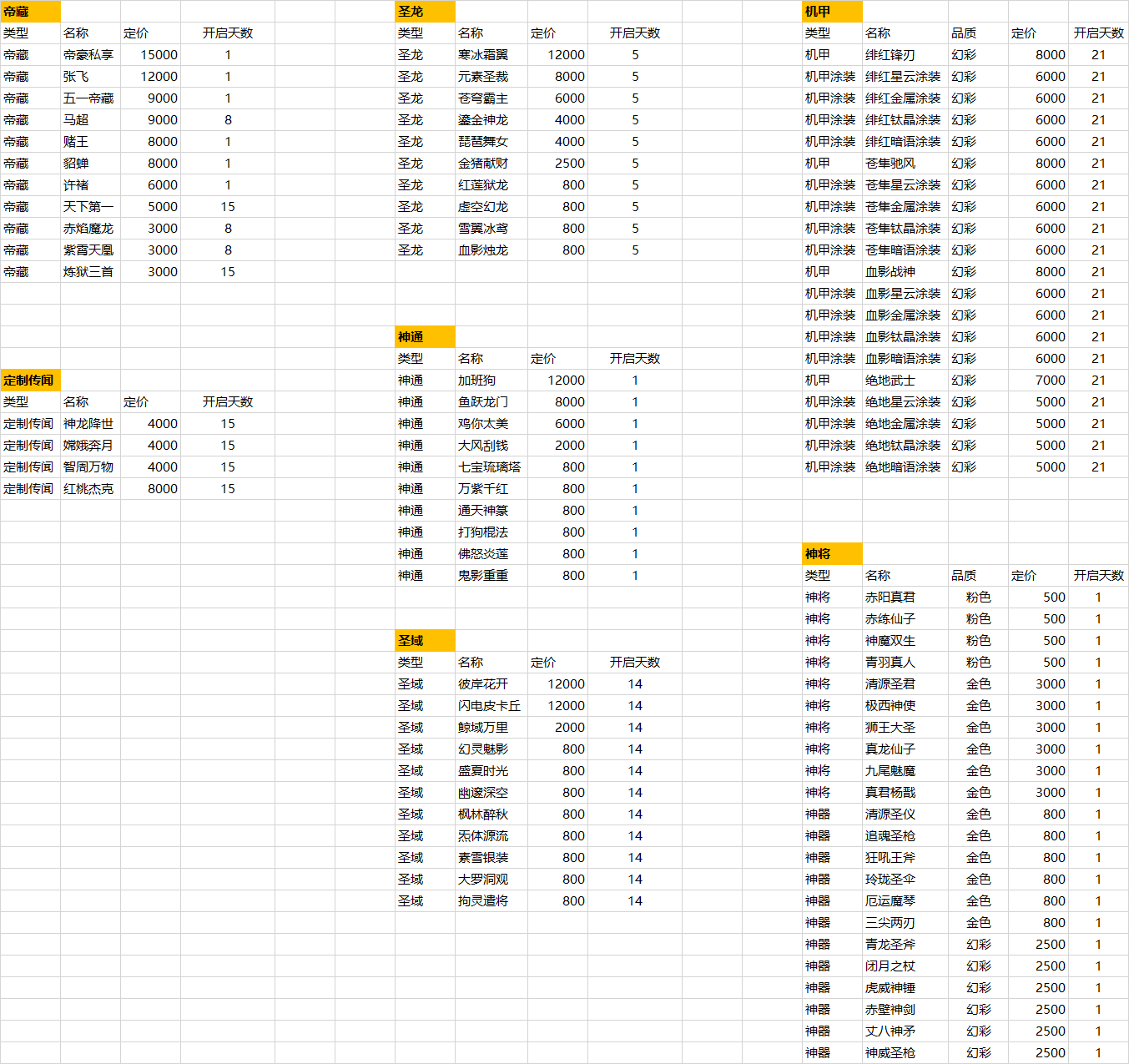This screenshot has height=1064, width=1129.
Task: Click the orange 定制传闻 section title
Action: [30, 381]
